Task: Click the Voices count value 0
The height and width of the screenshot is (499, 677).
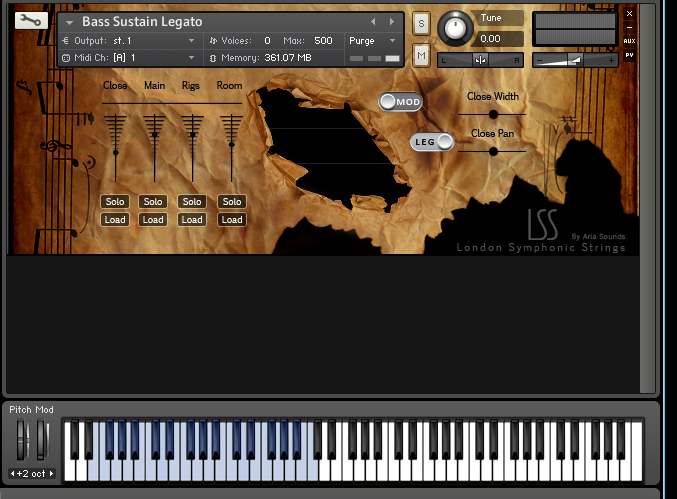Action: coord(267,41)
